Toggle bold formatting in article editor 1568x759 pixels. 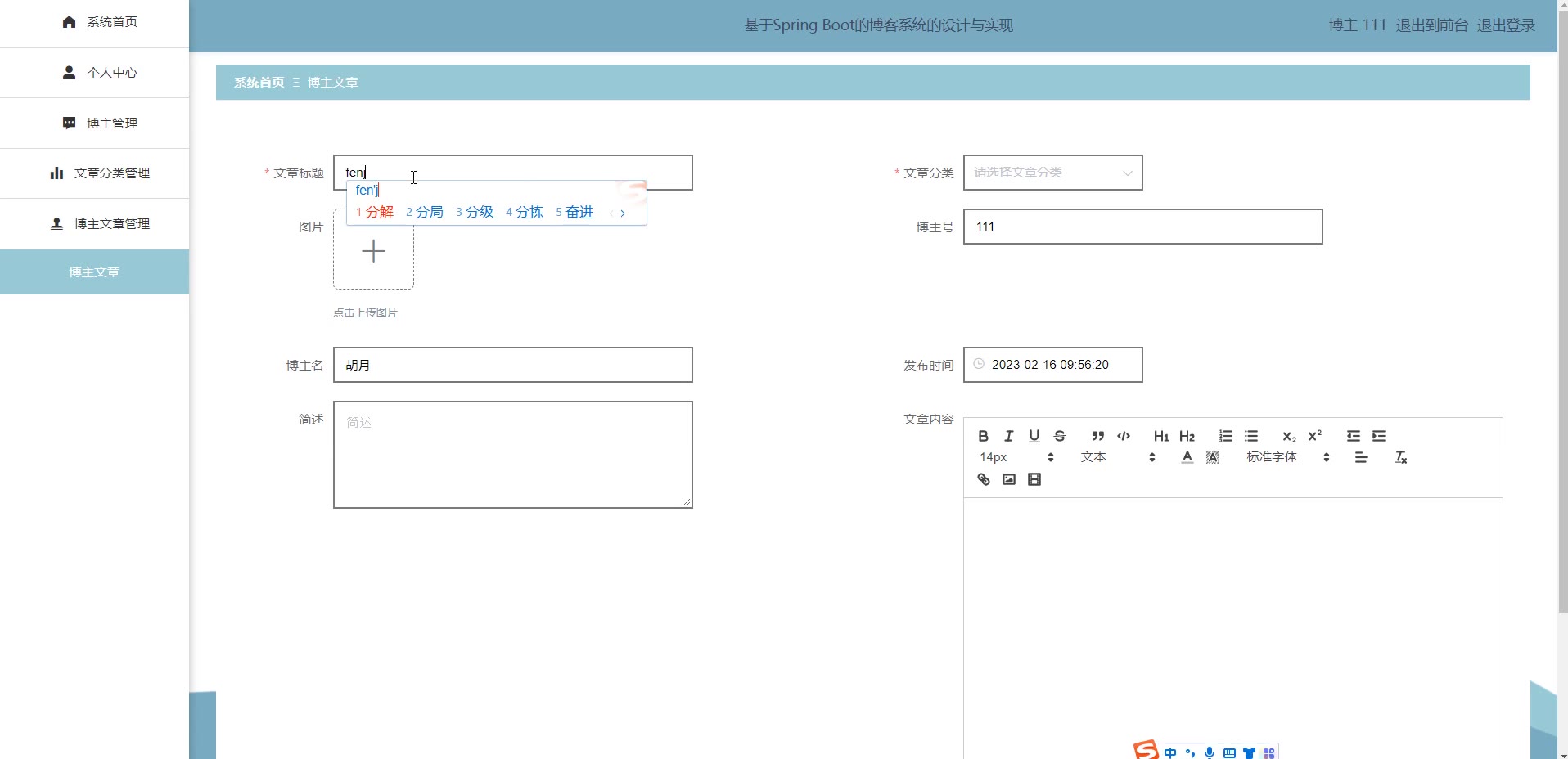click(983, 436)
